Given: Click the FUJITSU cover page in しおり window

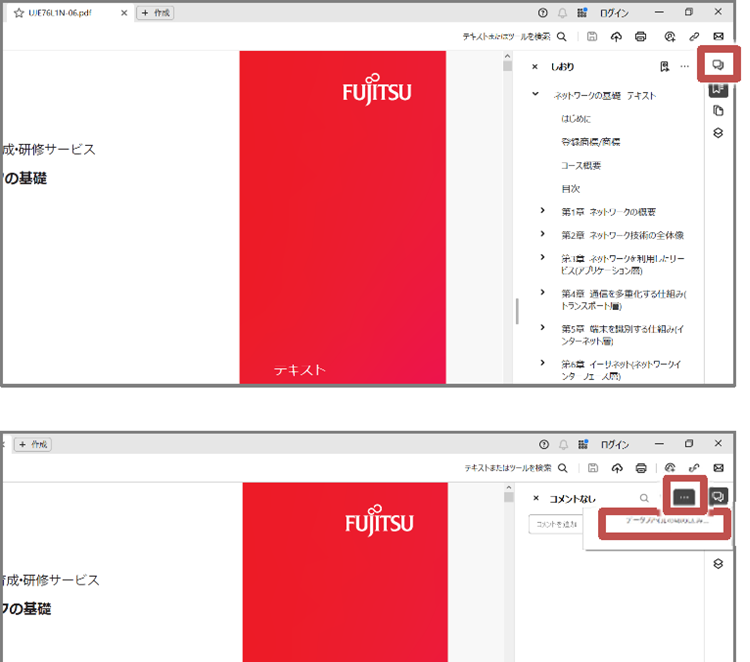Looking at the screenshot, I should pyautogui.click(x=342, y=217).
